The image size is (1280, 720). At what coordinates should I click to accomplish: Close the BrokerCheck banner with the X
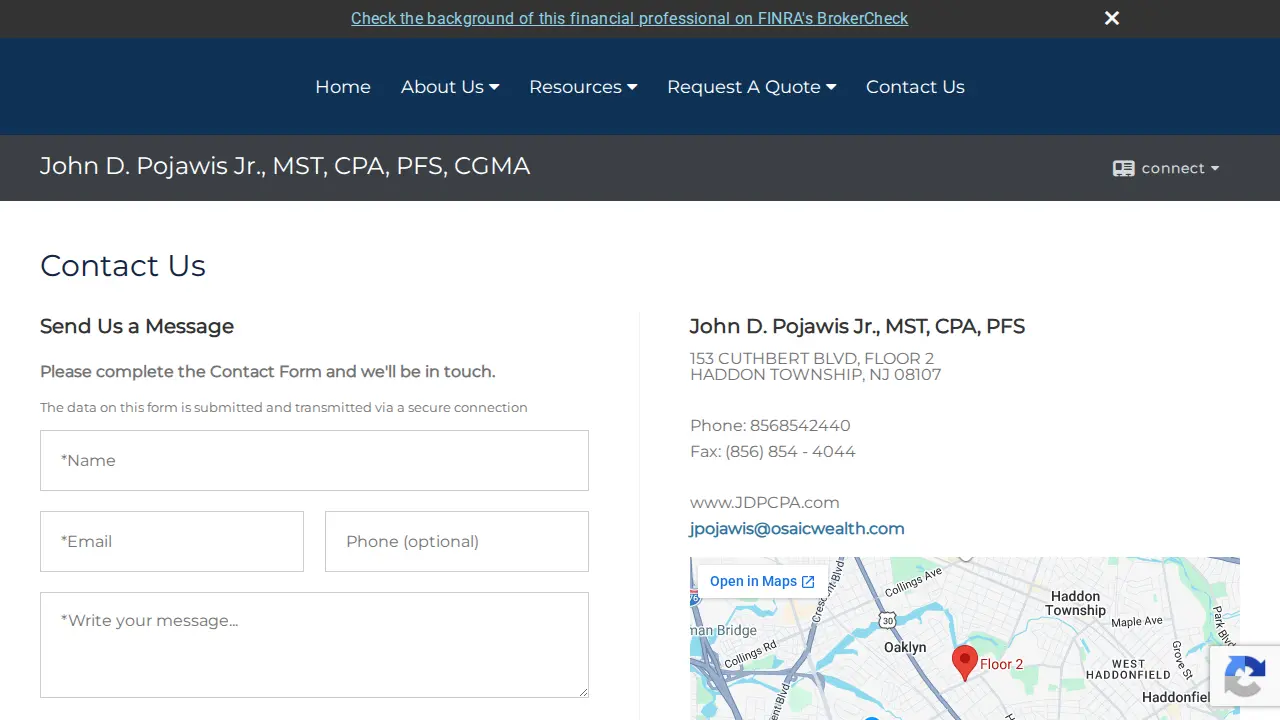1112,18
